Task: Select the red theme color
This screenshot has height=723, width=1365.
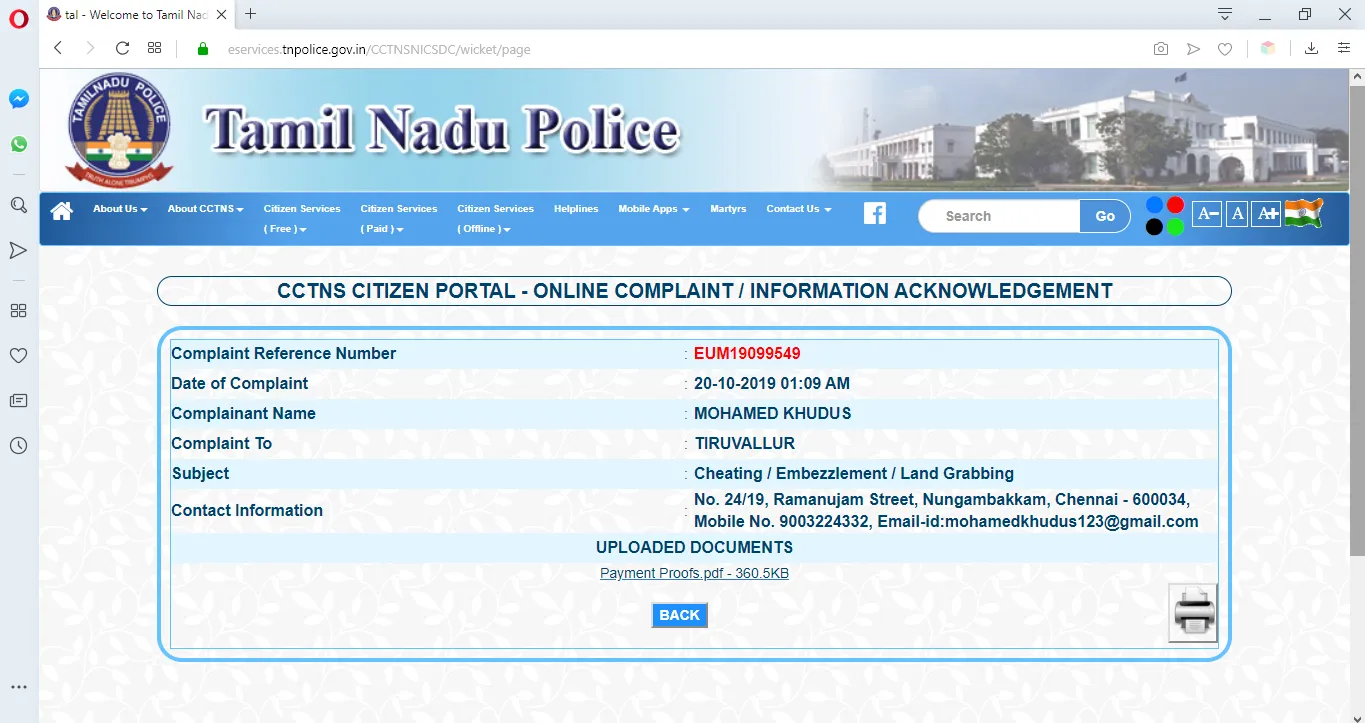Action: pos(1175,205)
